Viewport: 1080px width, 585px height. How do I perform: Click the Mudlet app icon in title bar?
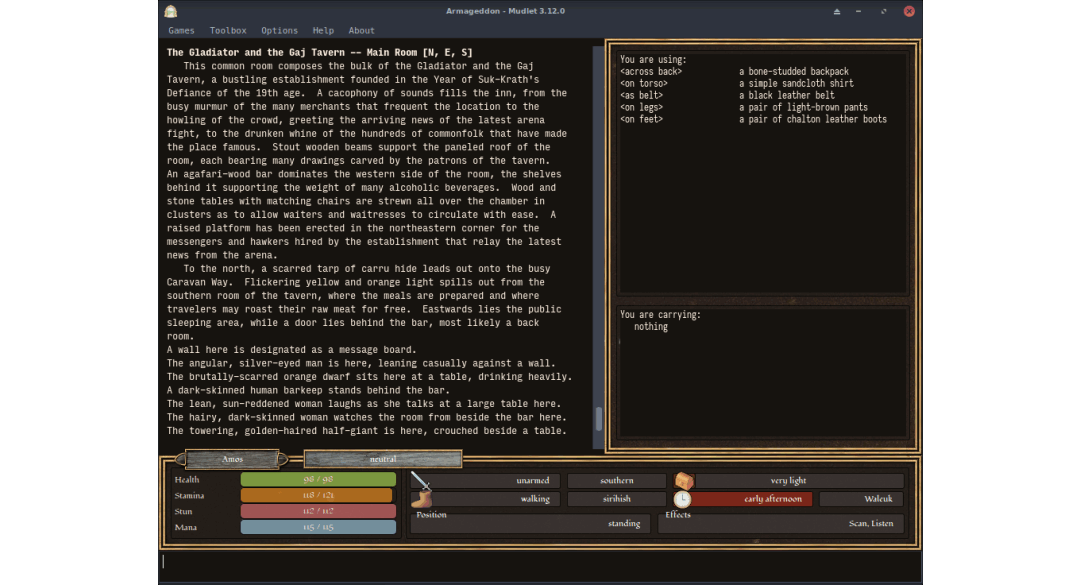(171, 11)
